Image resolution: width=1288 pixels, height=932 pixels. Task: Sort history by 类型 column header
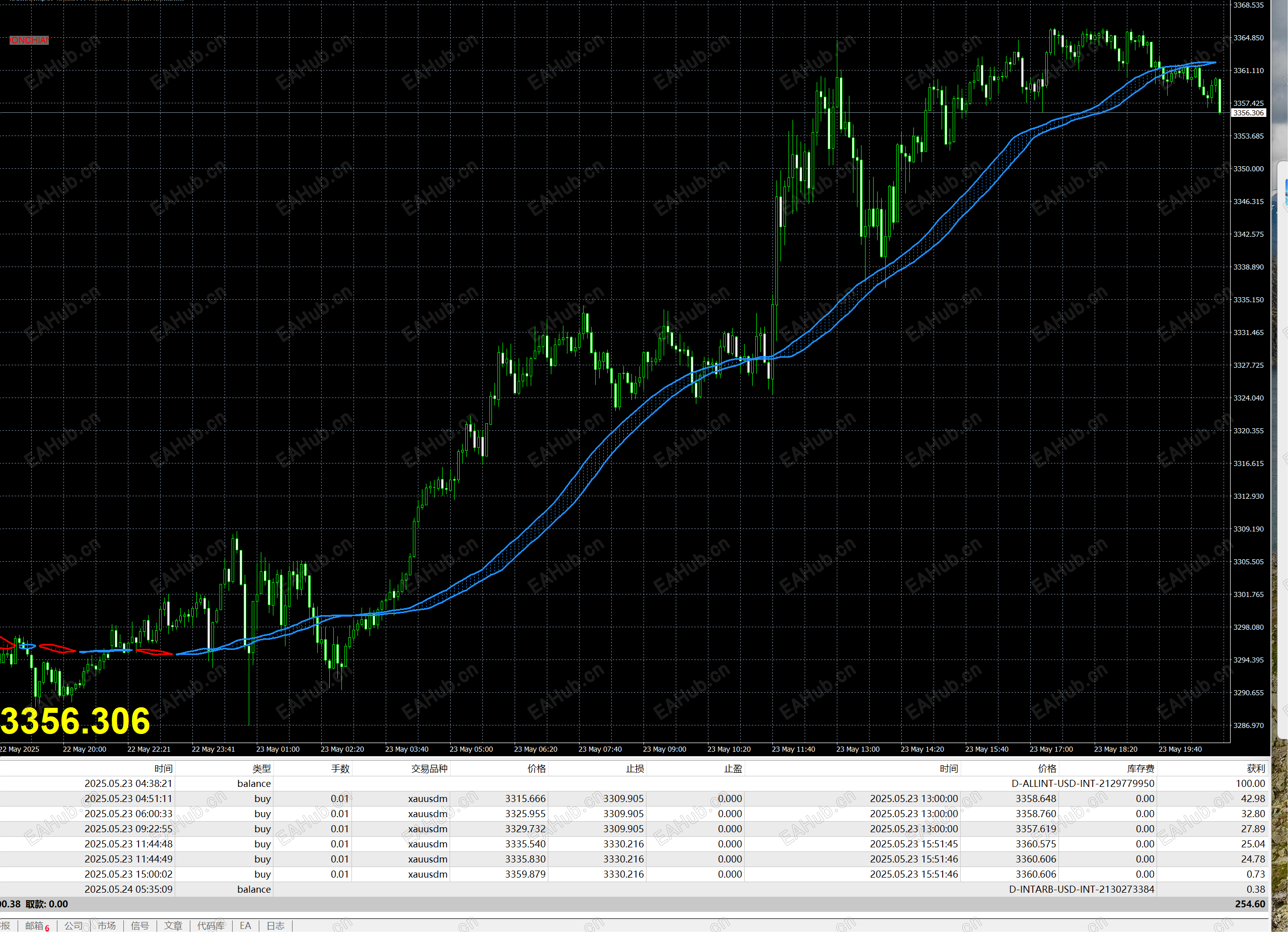pos(261,768)
